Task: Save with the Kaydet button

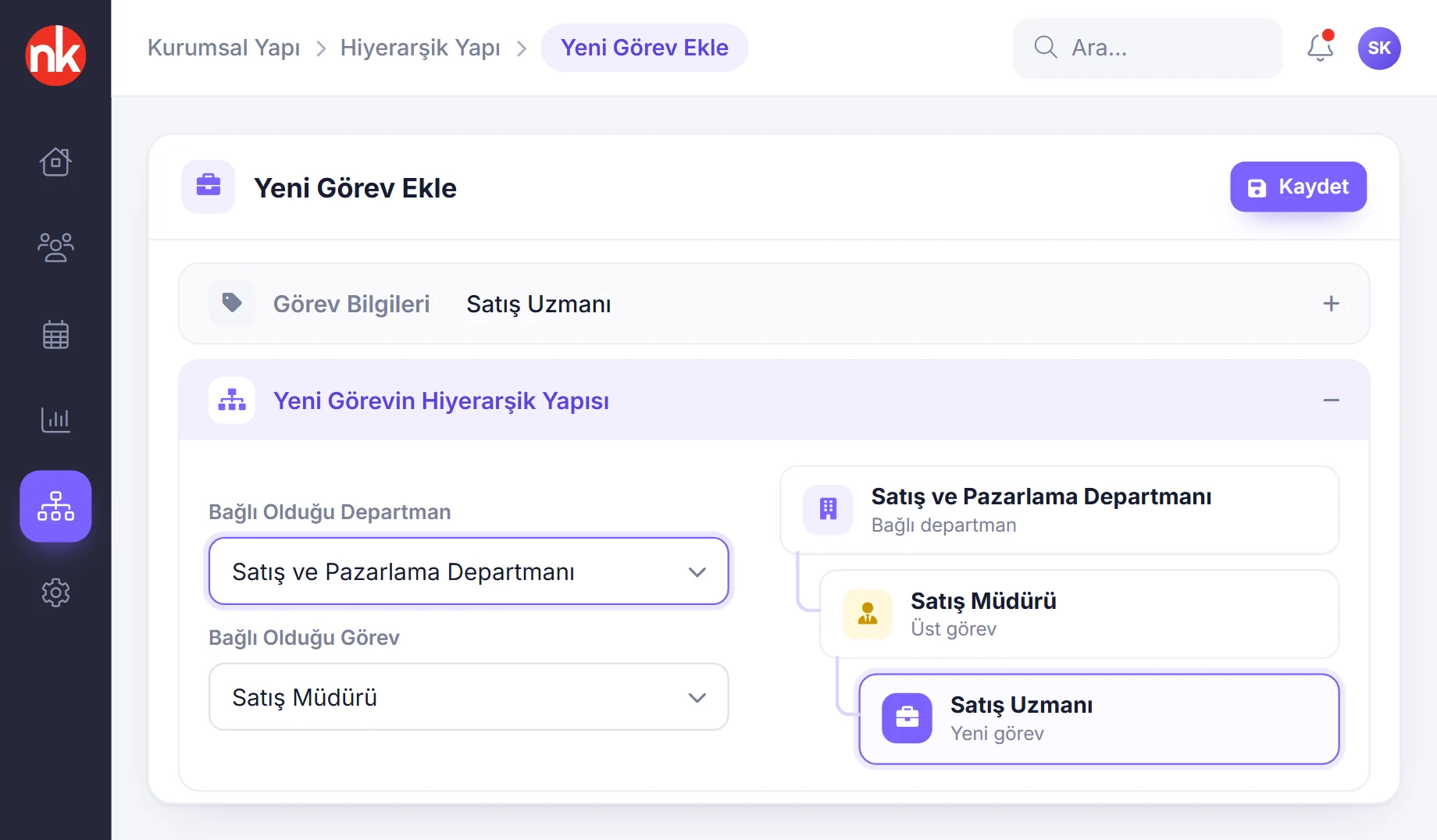Action: [1298, 187]
